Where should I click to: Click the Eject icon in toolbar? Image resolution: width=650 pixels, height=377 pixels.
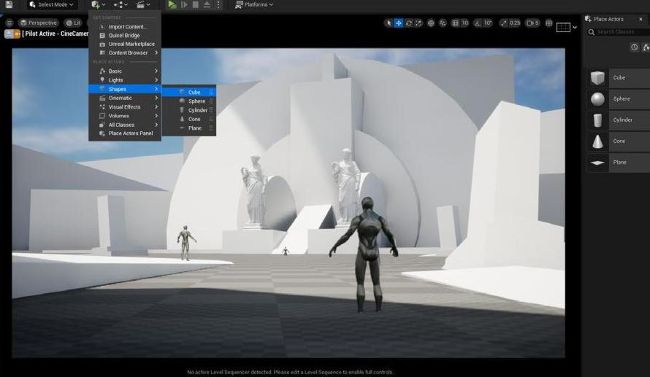click(x=206, y=5)
